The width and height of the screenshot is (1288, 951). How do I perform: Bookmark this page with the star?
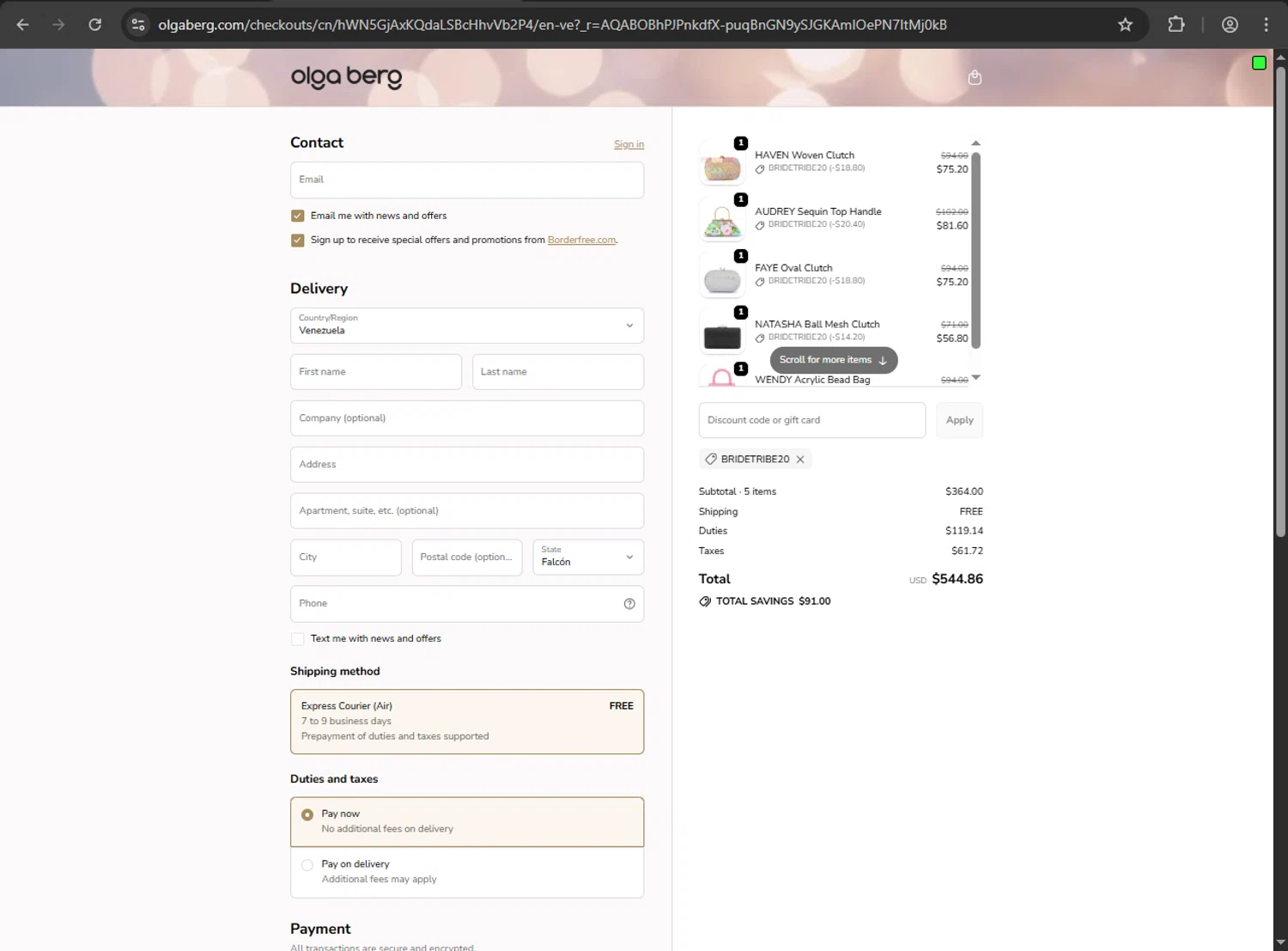[x=1125, y=25]
